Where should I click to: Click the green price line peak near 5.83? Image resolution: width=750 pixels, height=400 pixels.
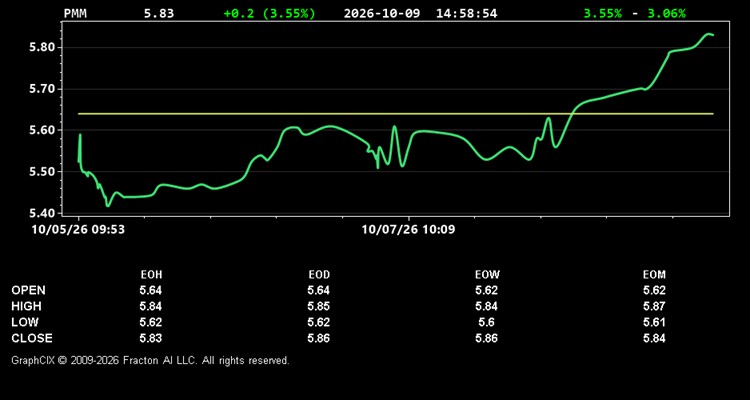click(x=709, y=34)
